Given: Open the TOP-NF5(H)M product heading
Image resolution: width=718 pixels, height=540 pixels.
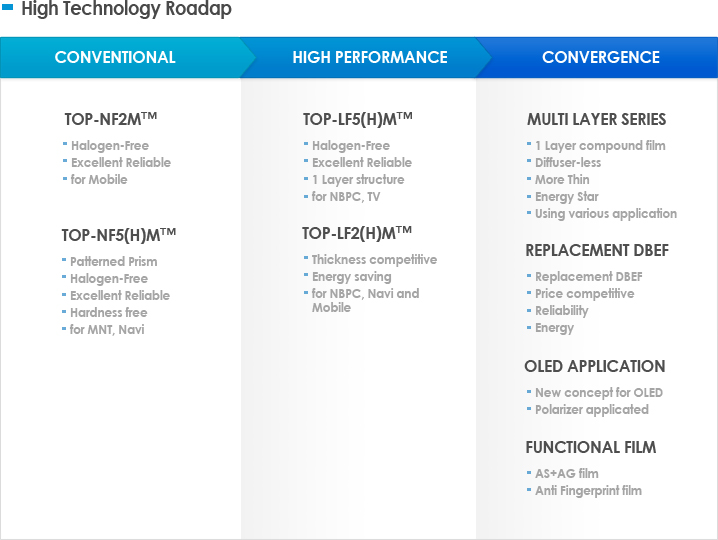Looking at the screenshot, I should 119,235.
